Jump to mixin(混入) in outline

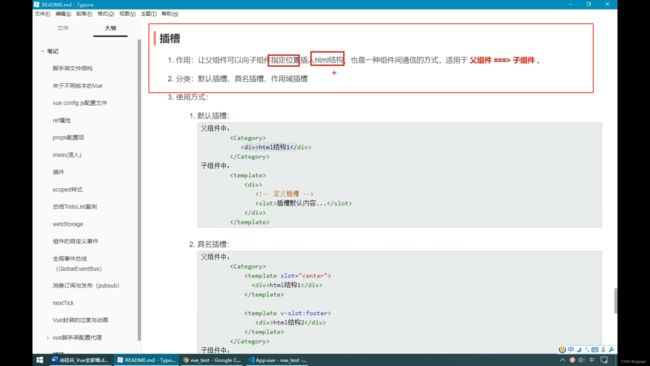click(67, 155)
